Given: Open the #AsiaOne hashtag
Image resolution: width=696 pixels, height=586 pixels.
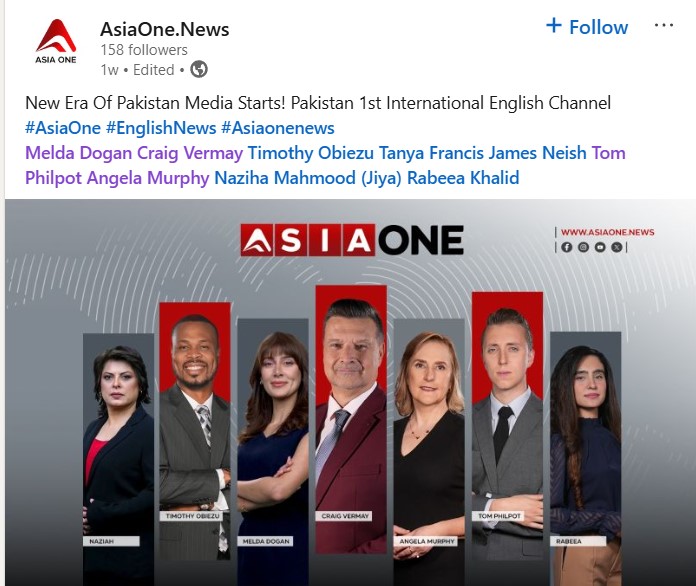Looking at the screenshot, I should (x=63, y=128).
